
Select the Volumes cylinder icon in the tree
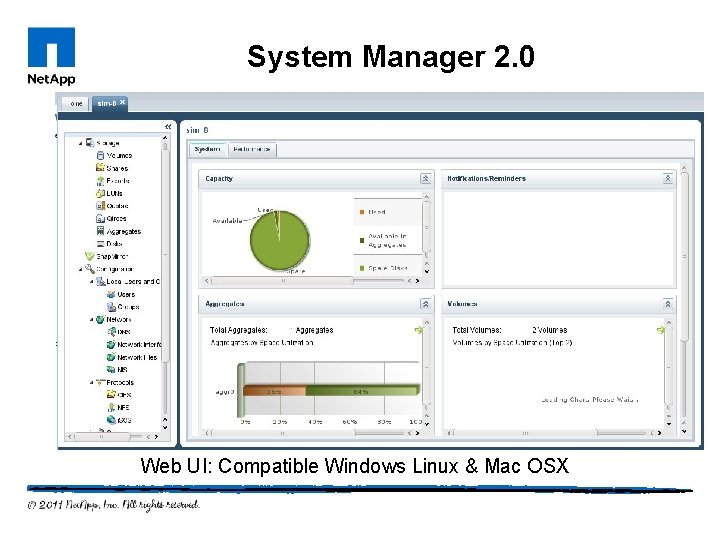(101, 156)
